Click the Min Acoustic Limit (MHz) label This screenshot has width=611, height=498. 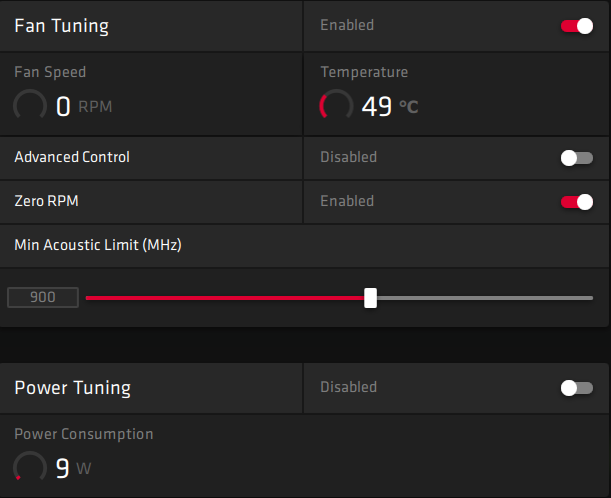98,245
